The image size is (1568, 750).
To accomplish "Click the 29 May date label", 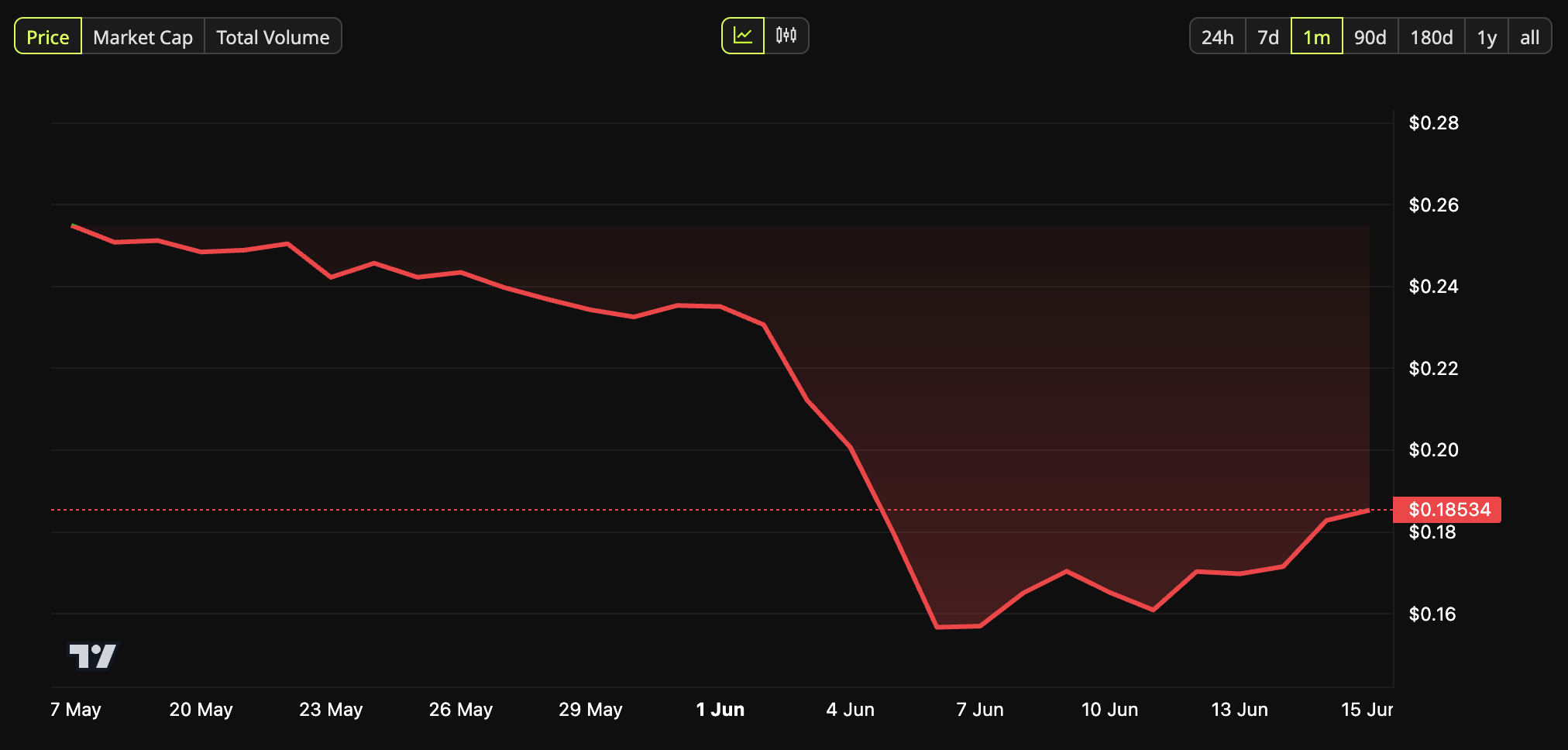I will click(x=590, y=710).
